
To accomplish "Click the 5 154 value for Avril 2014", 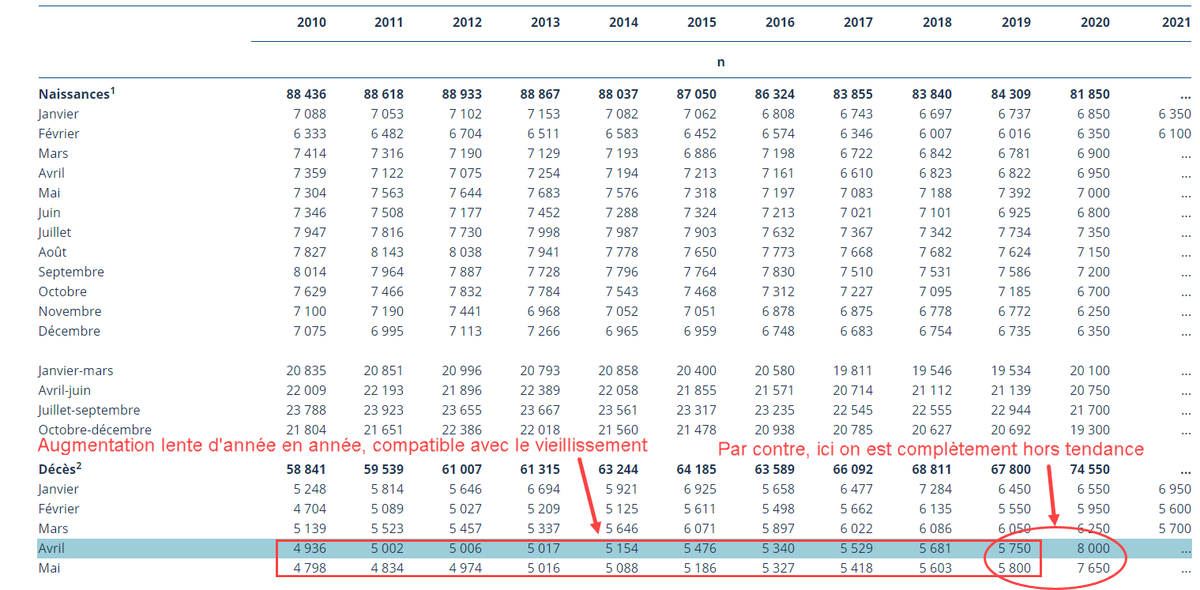I will click(x=622, y=548).
